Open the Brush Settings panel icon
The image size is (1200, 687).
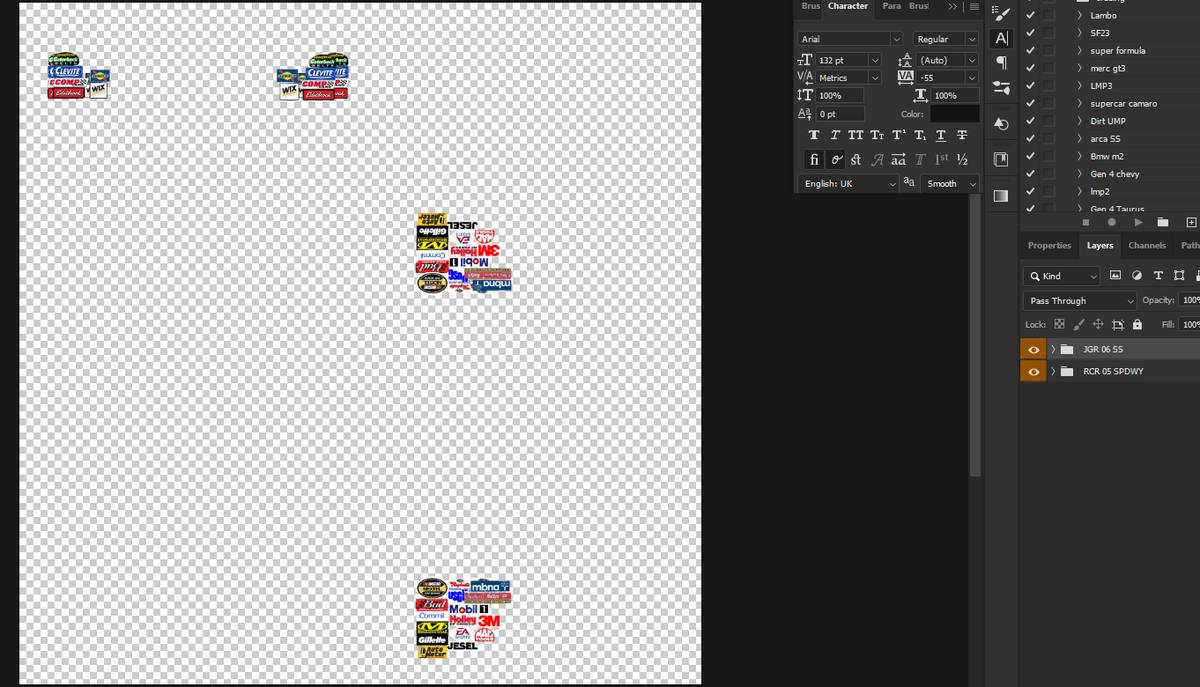(x=1002, y=14)
